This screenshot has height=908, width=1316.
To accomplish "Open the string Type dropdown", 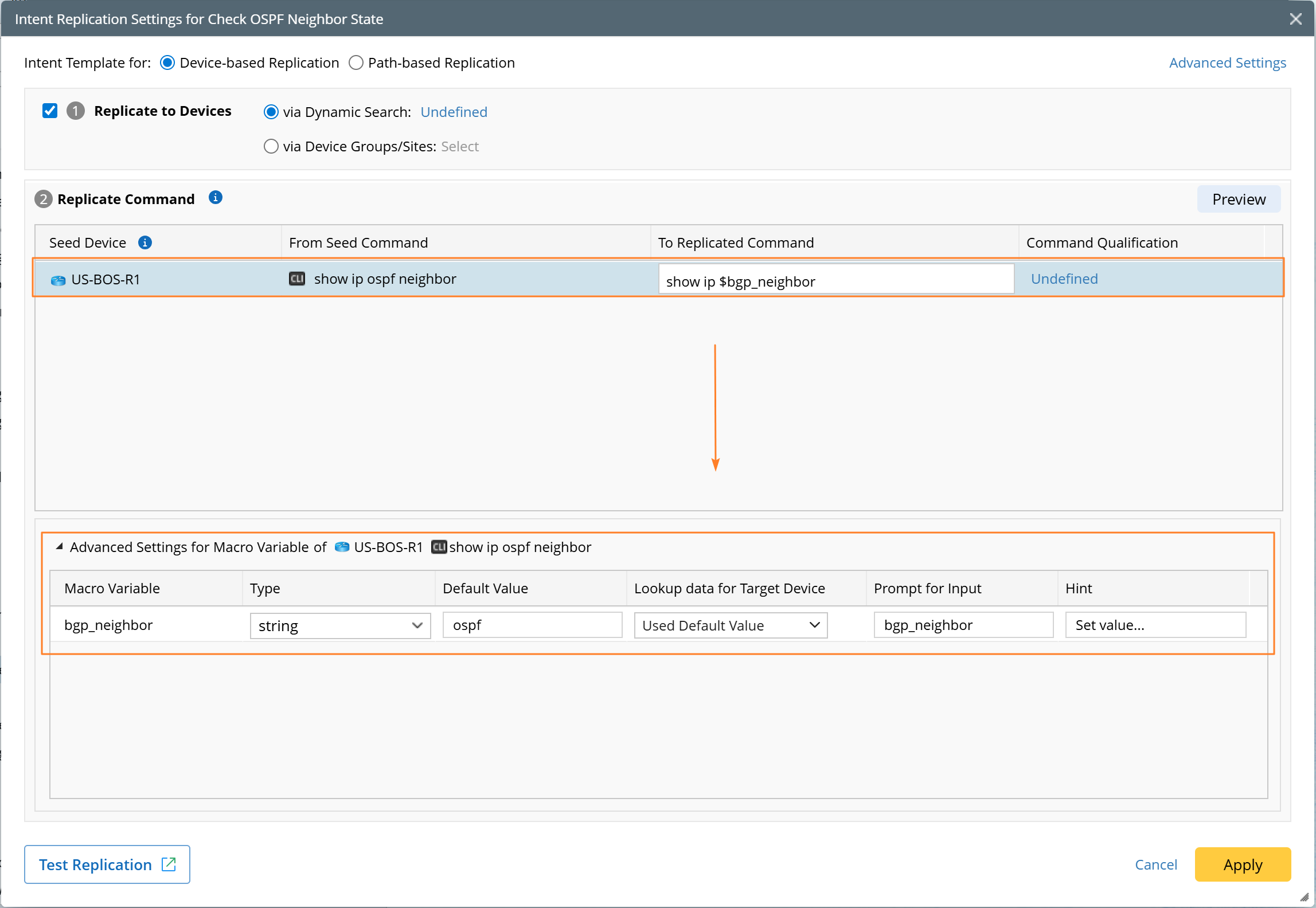I will [x=340, y=625].
